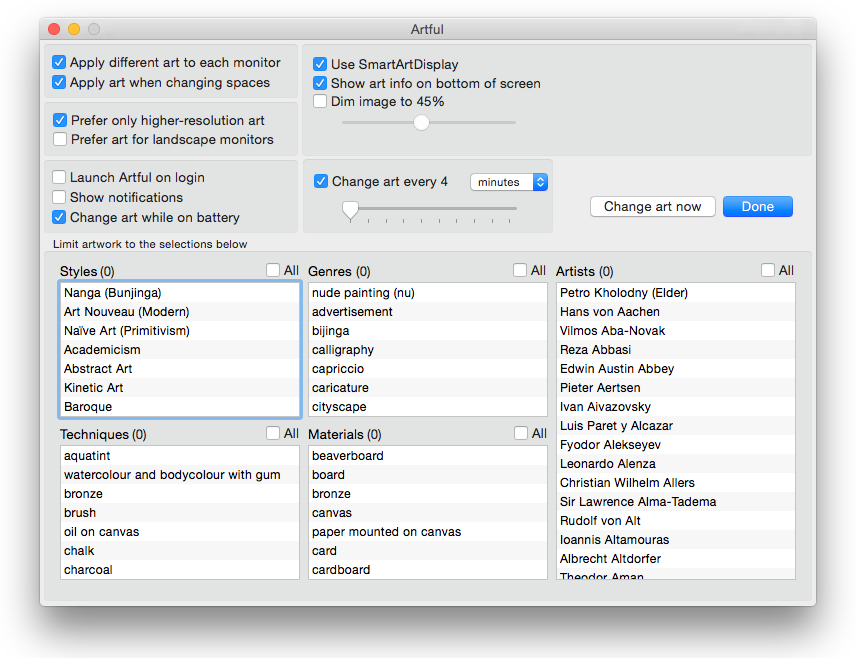This screenshot has height=658, width=856.
Task: Open the minutes time unit dropdown
Action: pyautogui.click(x=509, y=182)
